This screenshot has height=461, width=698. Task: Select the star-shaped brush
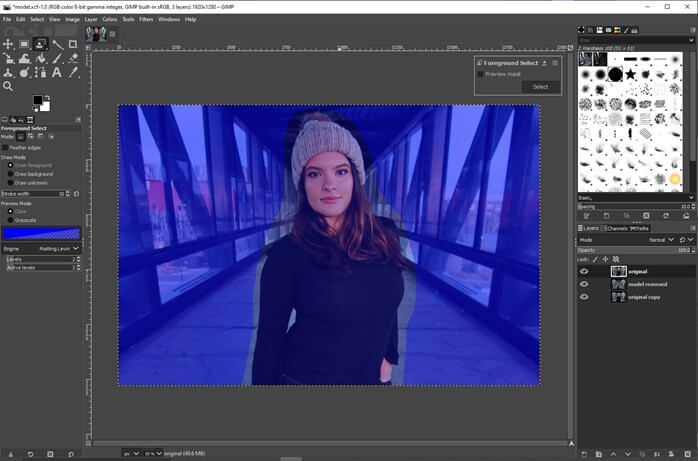pyautogui.click(x=630, y=74)
